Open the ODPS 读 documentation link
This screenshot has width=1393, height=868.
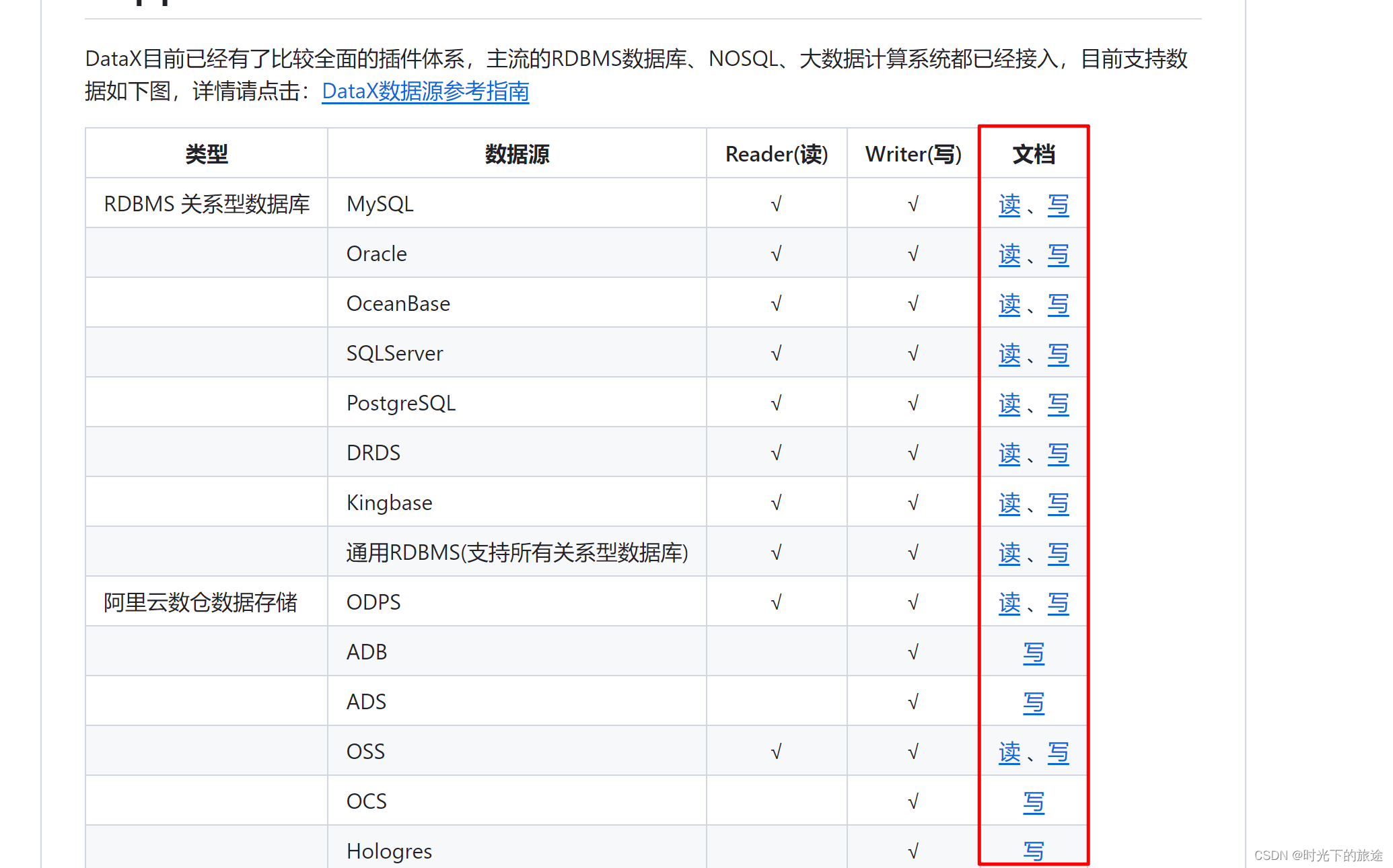point(1009,603)
